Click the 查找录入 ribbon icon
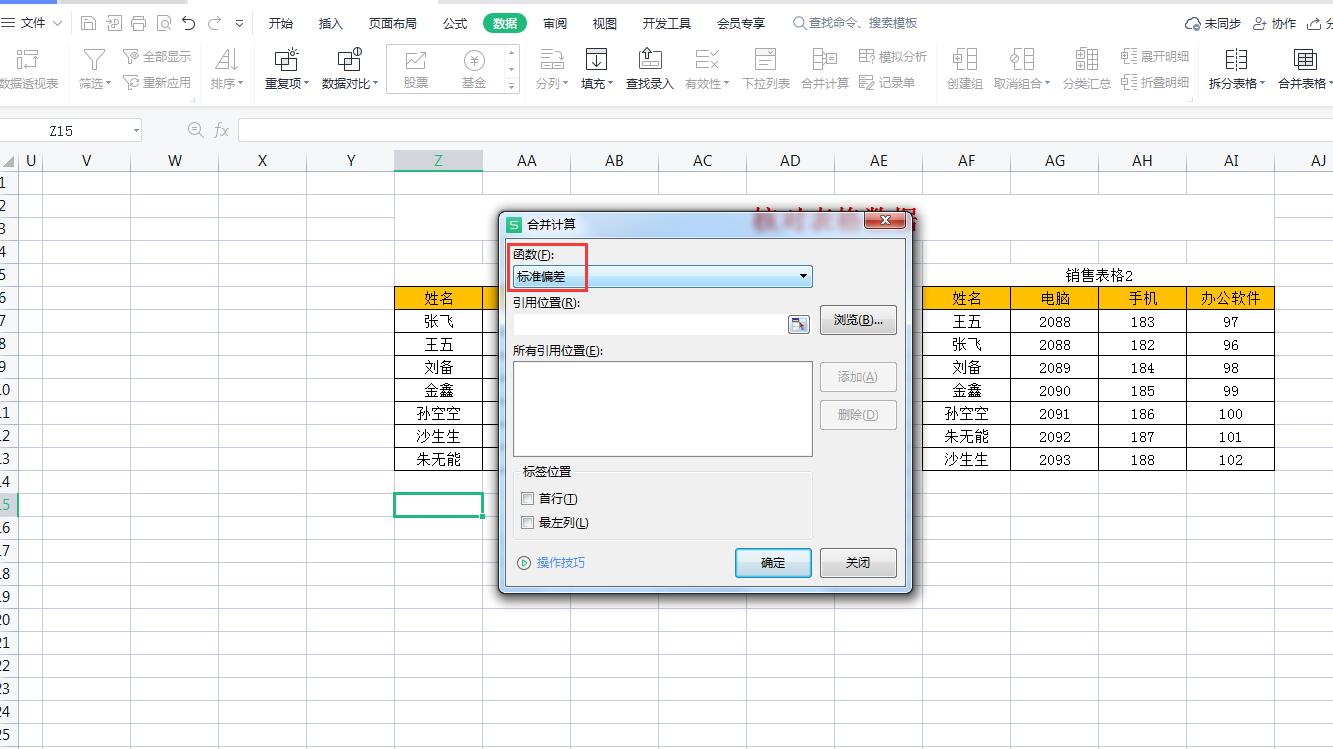The image size is (1333, 749). pos(649,60)
